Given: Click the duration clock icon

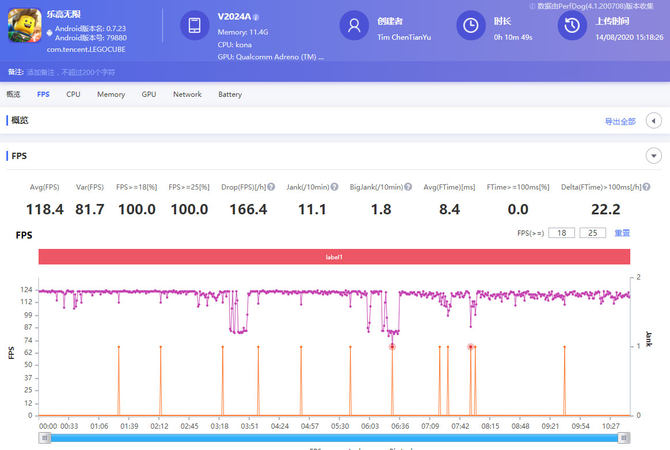Looking at the screenshot, I should (x=470, y=27).
